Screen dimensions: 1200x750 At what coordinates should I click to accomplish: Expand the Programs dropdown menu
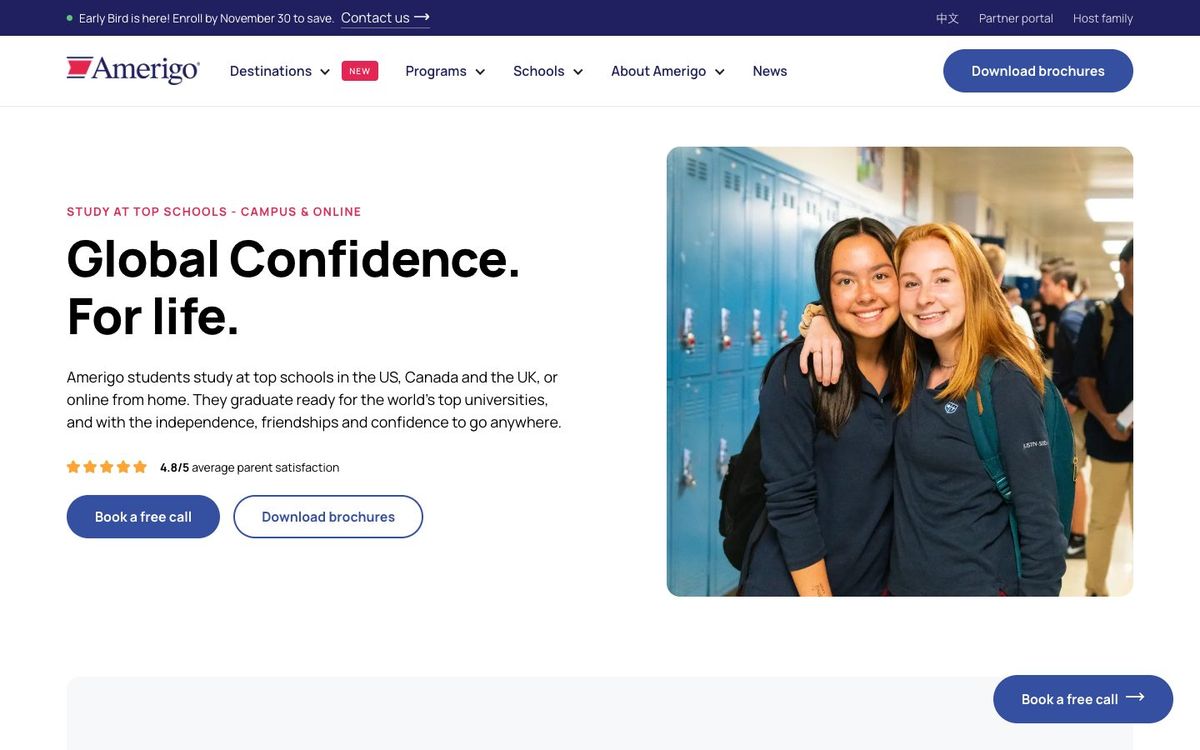[445, 71]
